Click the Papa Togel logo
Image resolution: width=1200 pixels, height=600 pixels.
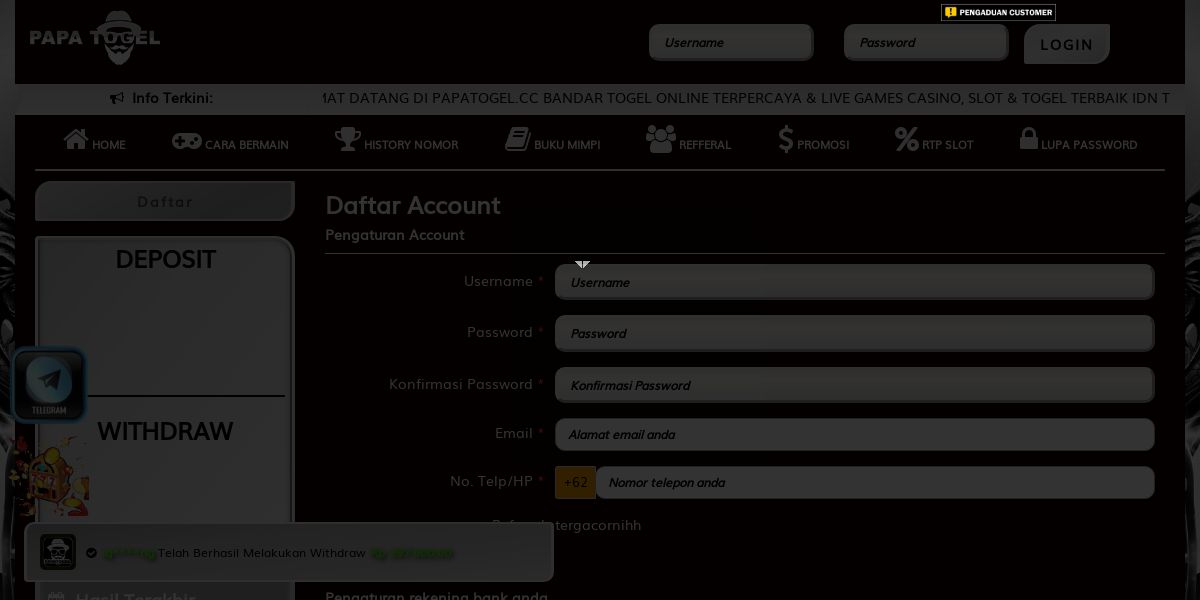point(95,38)
